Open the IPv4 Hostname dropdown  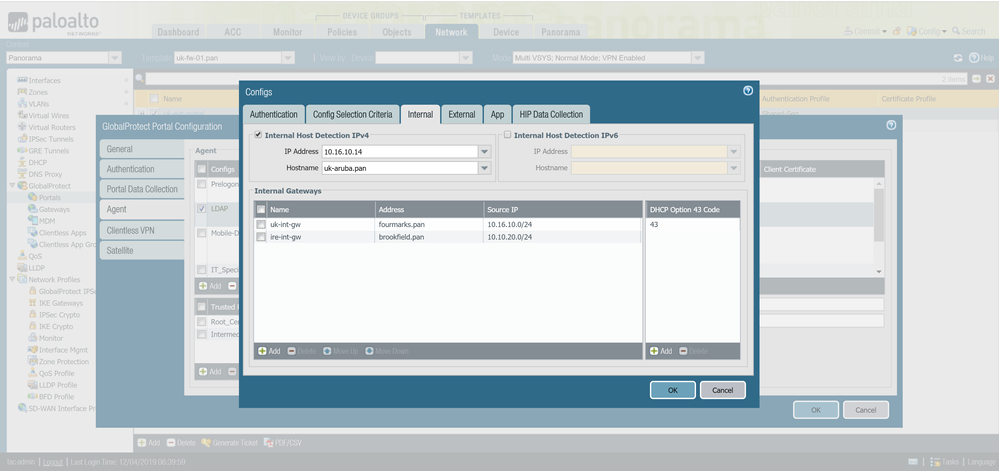pos(484,168)
